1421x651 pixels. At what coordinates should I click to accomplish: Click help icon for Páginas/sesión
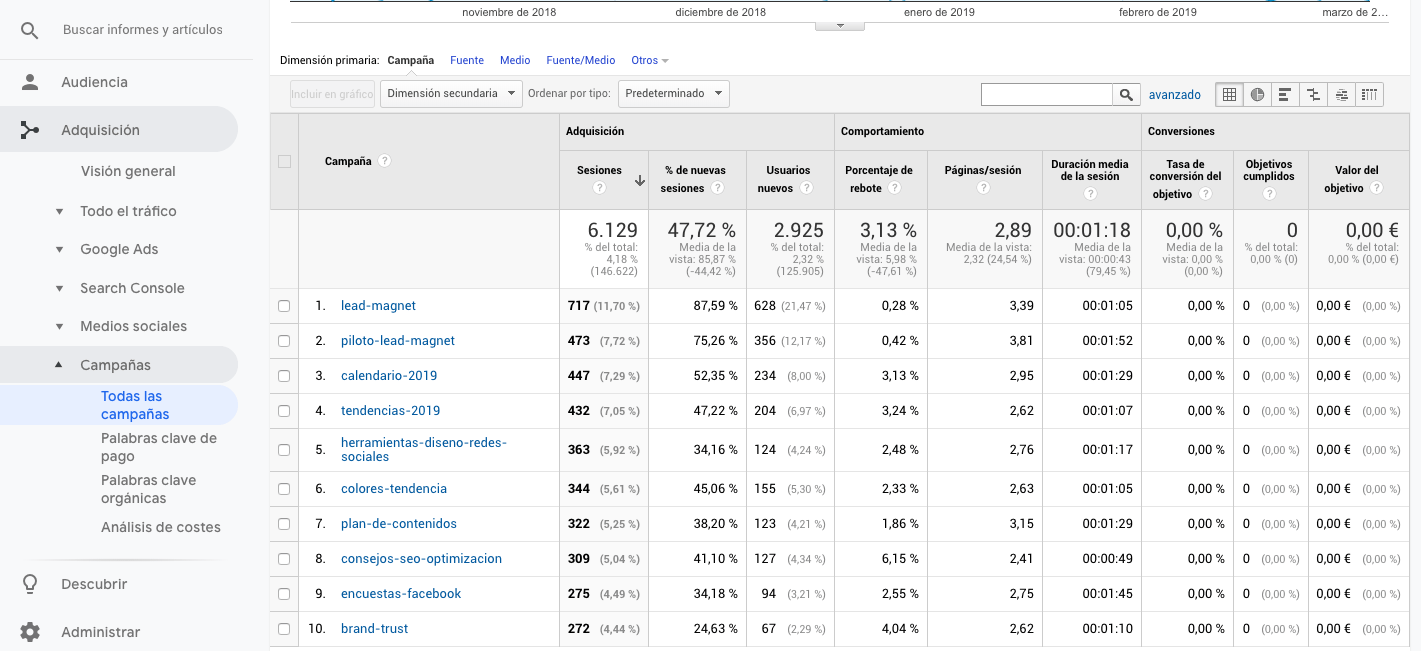coord(983,188)
